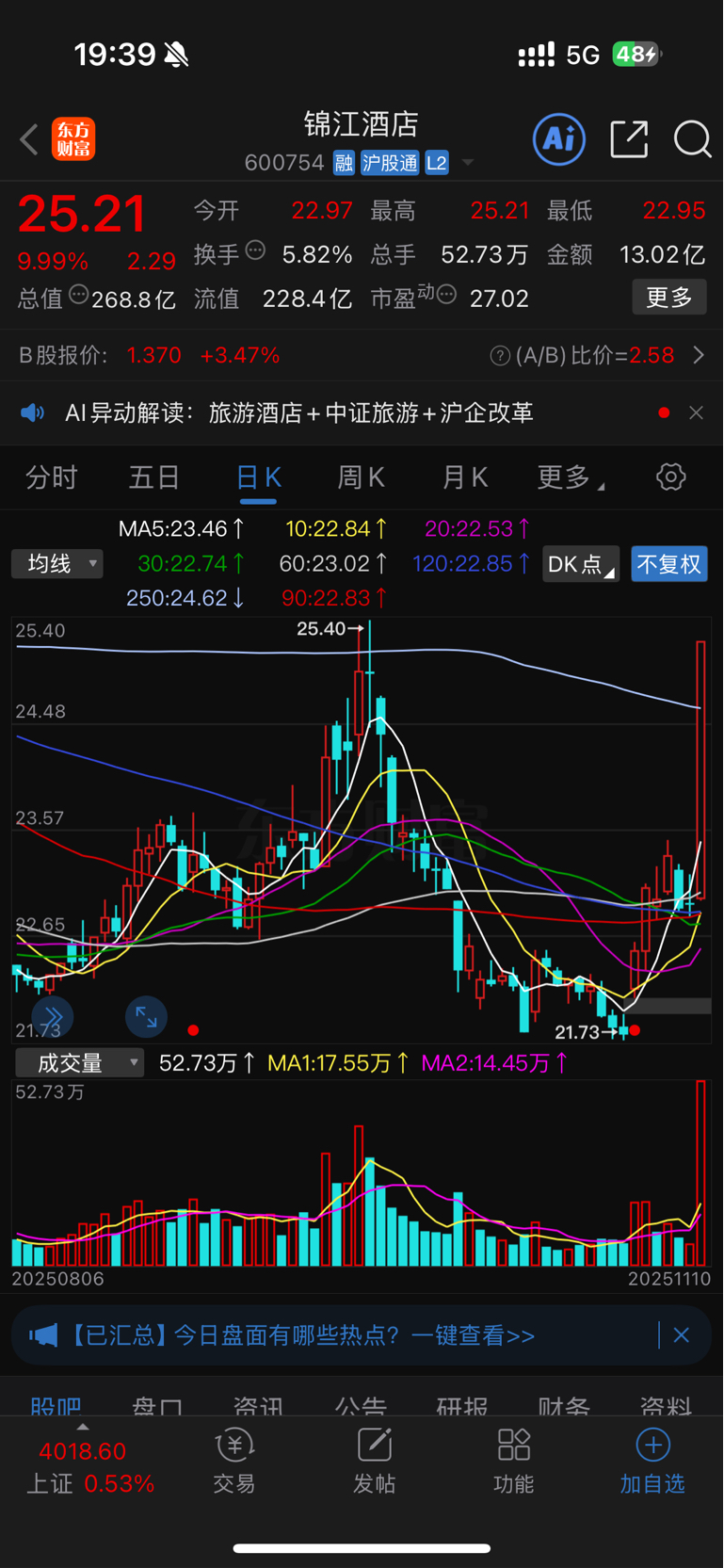
Task: Tap the 已汇总 megaphone icon
Action: 43,1335
